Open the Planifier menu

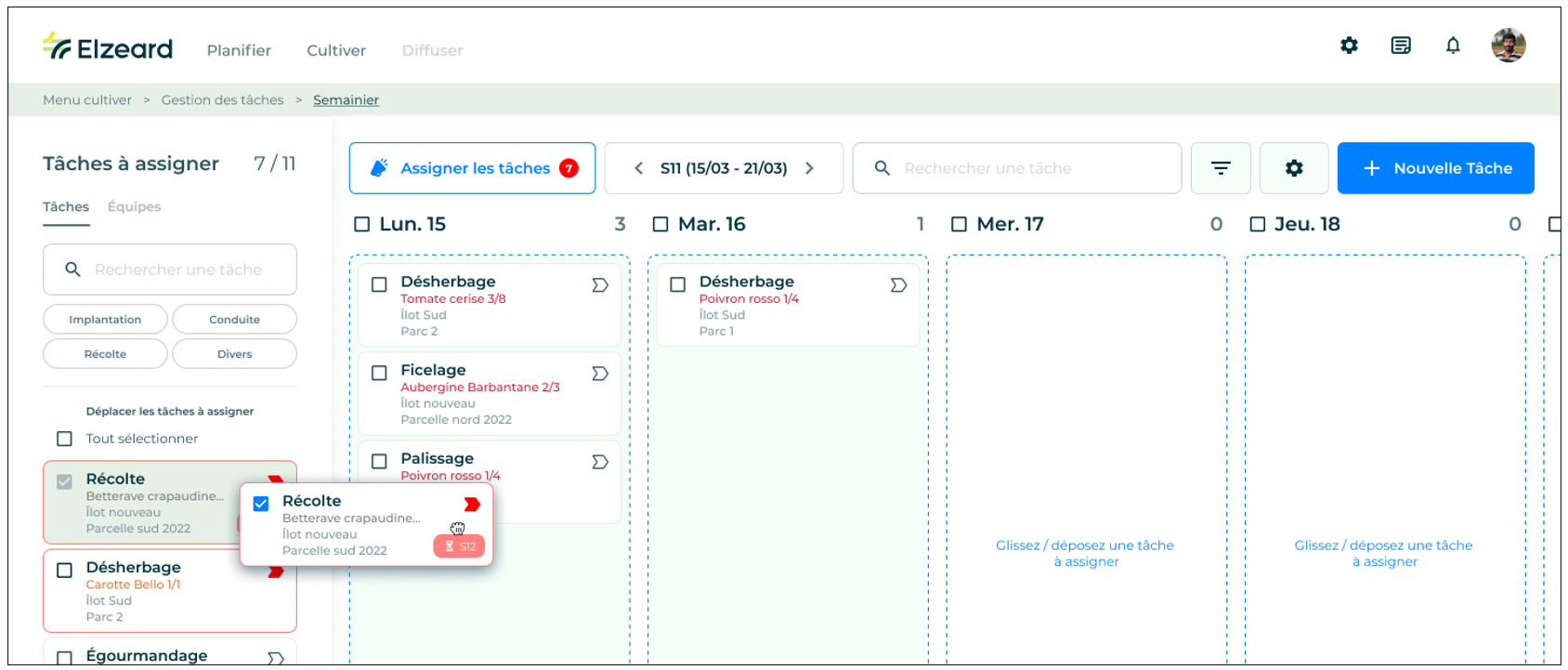pyautogui.click(x=239, y=50)
